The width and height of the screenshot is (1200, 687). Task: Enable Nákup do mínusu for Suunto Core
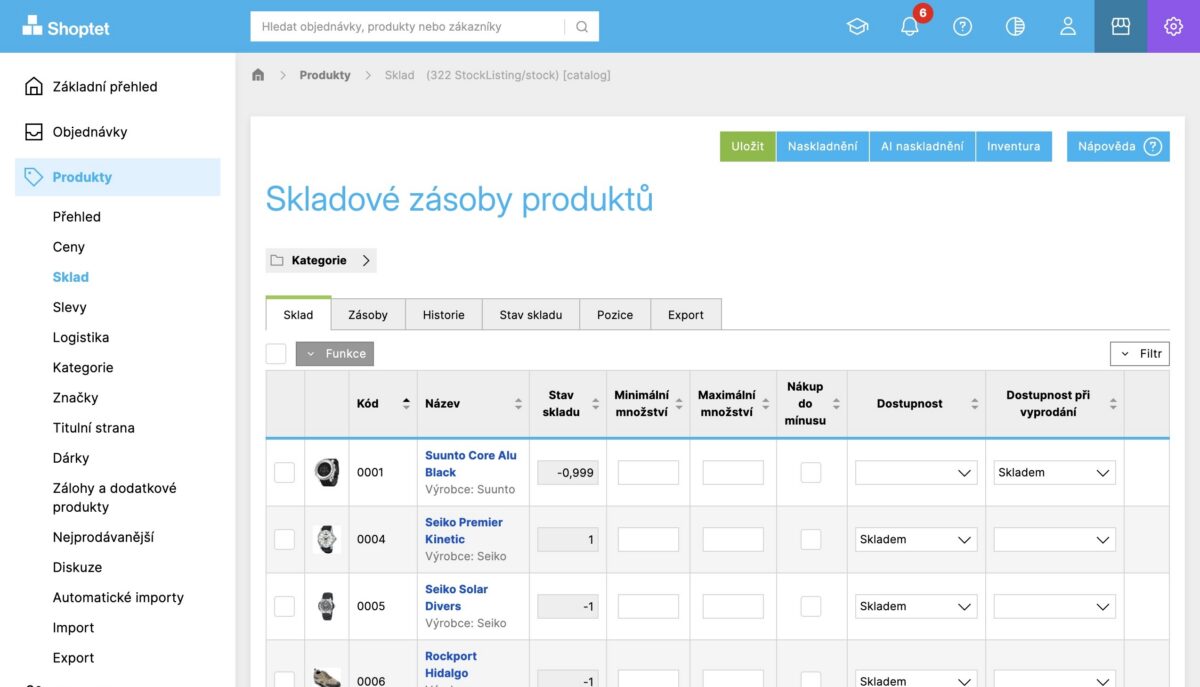click(x=811, y=472)
